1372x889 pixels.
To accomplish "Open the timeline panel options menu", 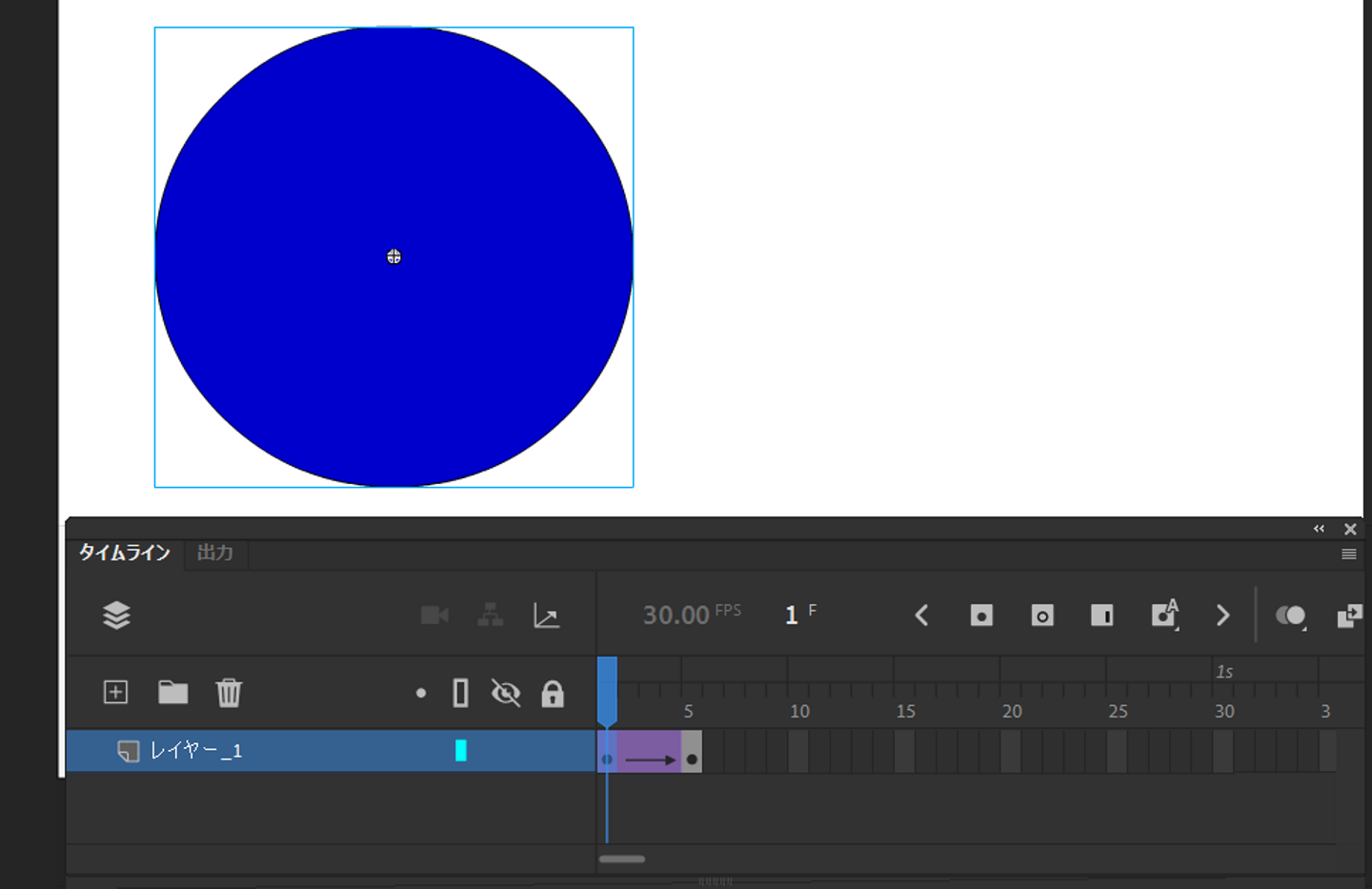I will 1348,554.
